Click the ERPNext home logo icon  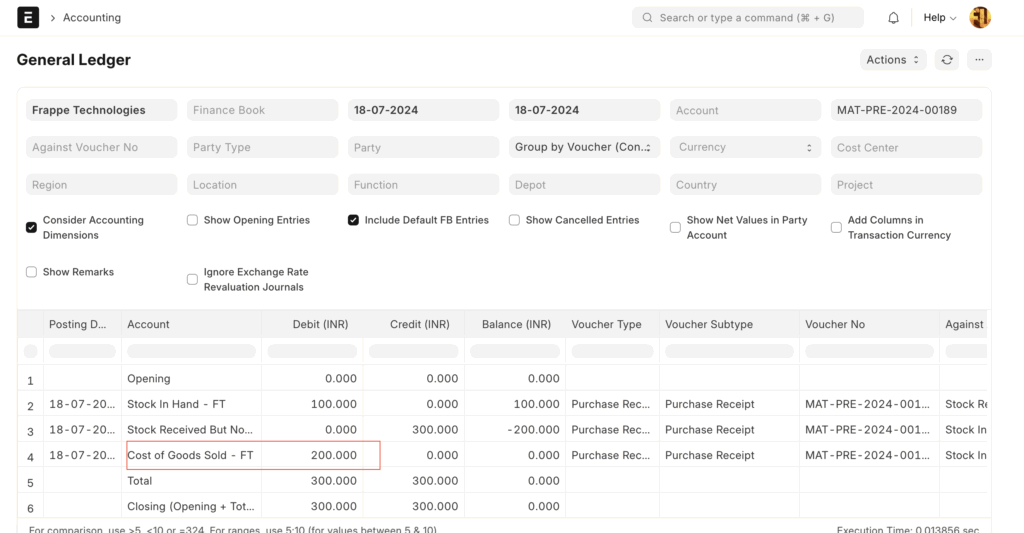click(28, 17)
